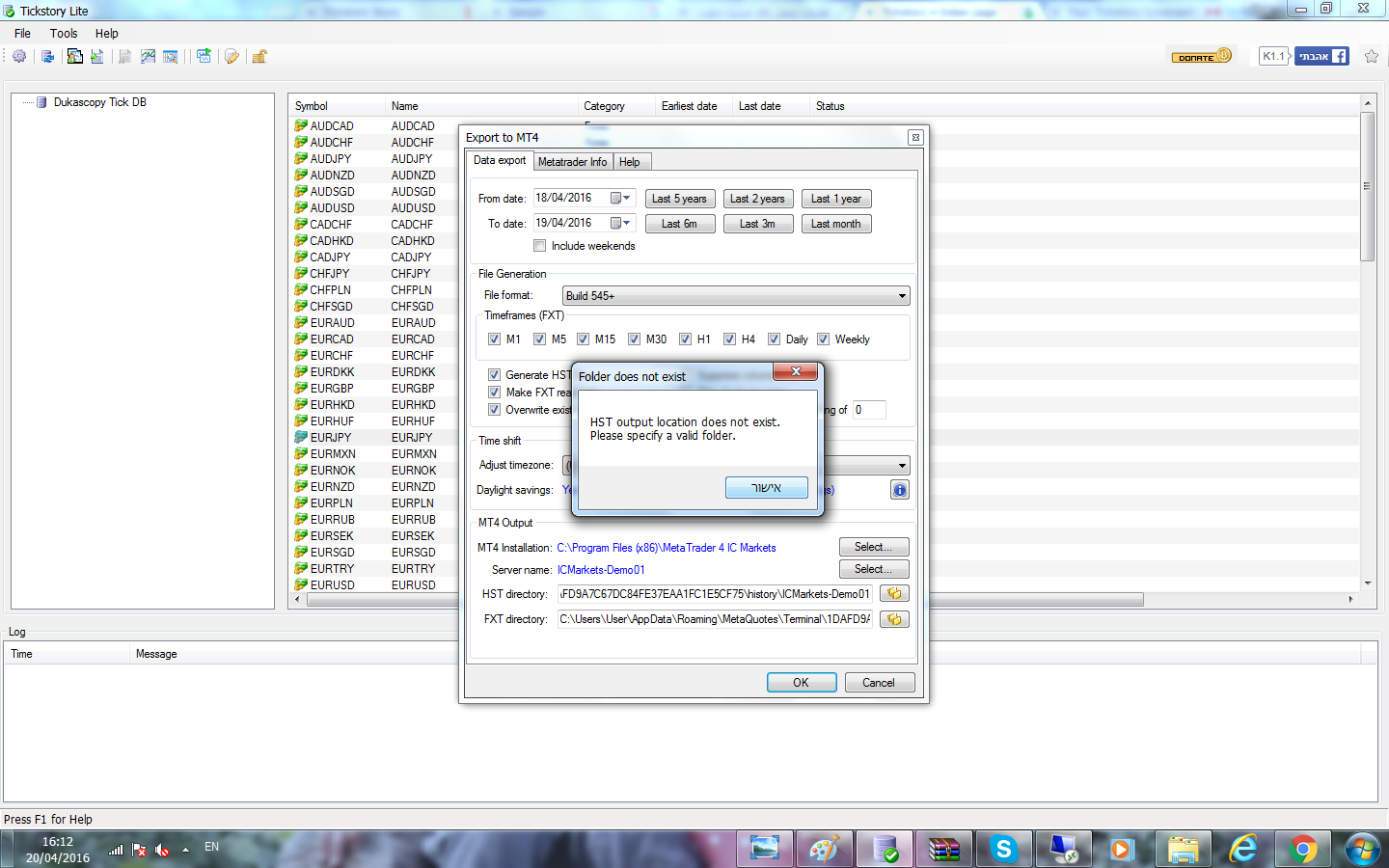Browse for the HST directory folder
The image size is (1389, 868).
coord(894,594)
